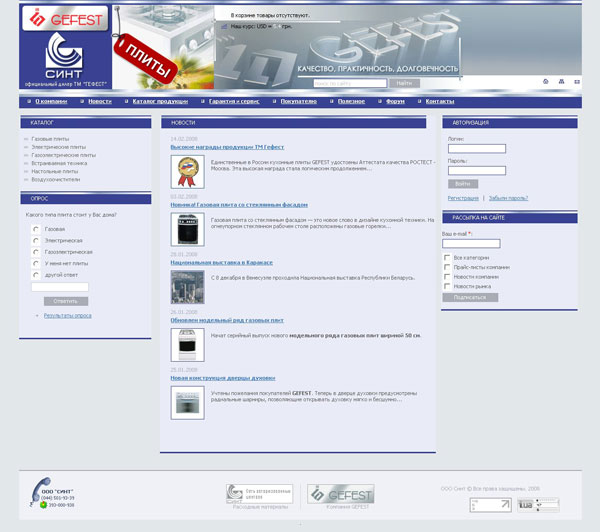Focus the Пароль input field

[x=477, y=171]
